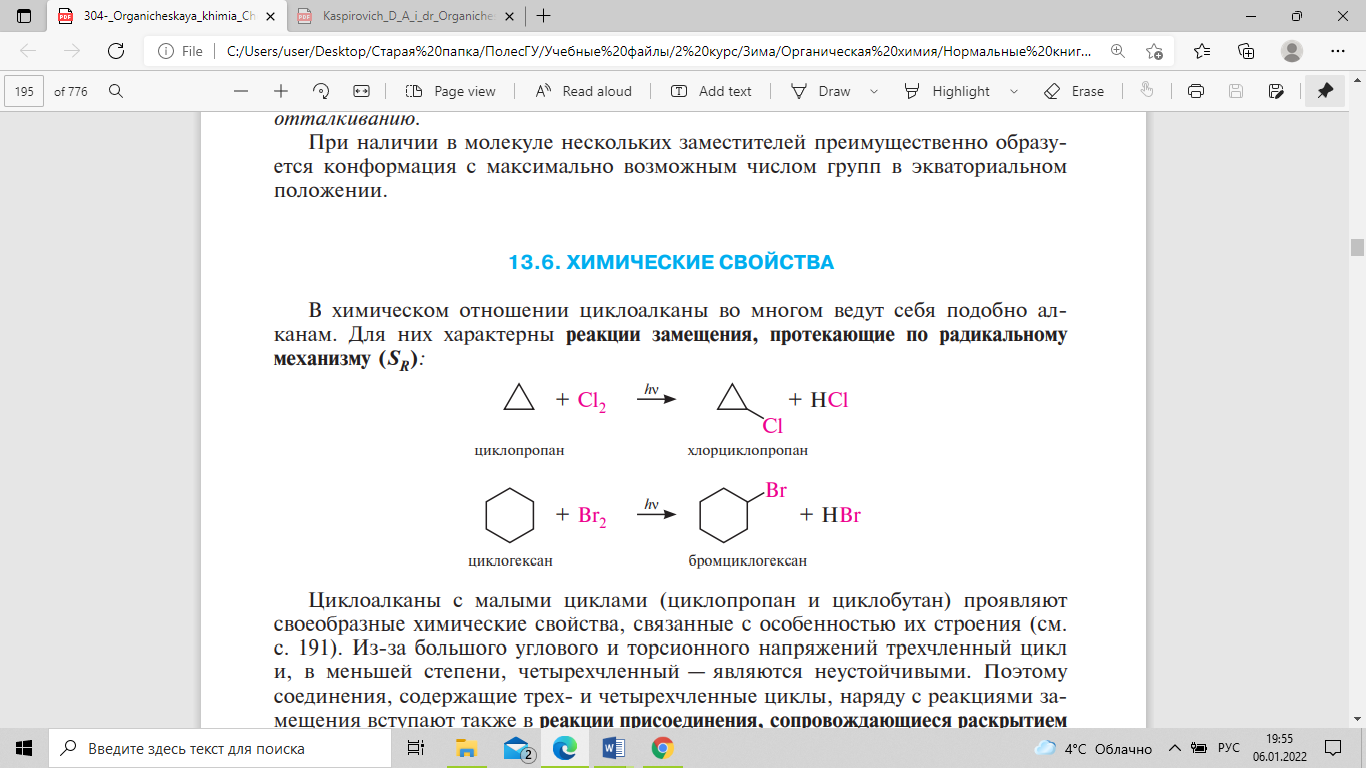Open the notification center icon
The width and height of the screenshot is (1366, 768).
coord(1333,748)
